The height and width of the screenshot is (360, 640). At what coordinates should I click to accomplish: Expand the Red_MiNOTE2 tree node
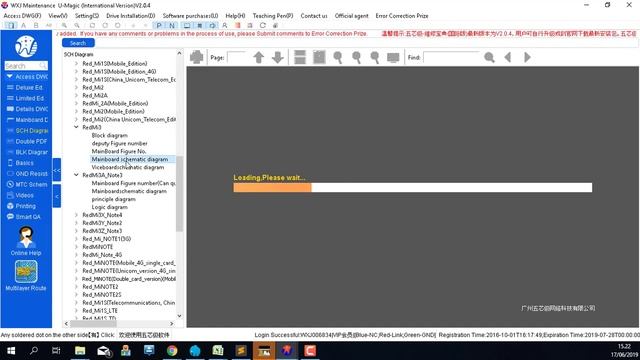click(76, 287)
